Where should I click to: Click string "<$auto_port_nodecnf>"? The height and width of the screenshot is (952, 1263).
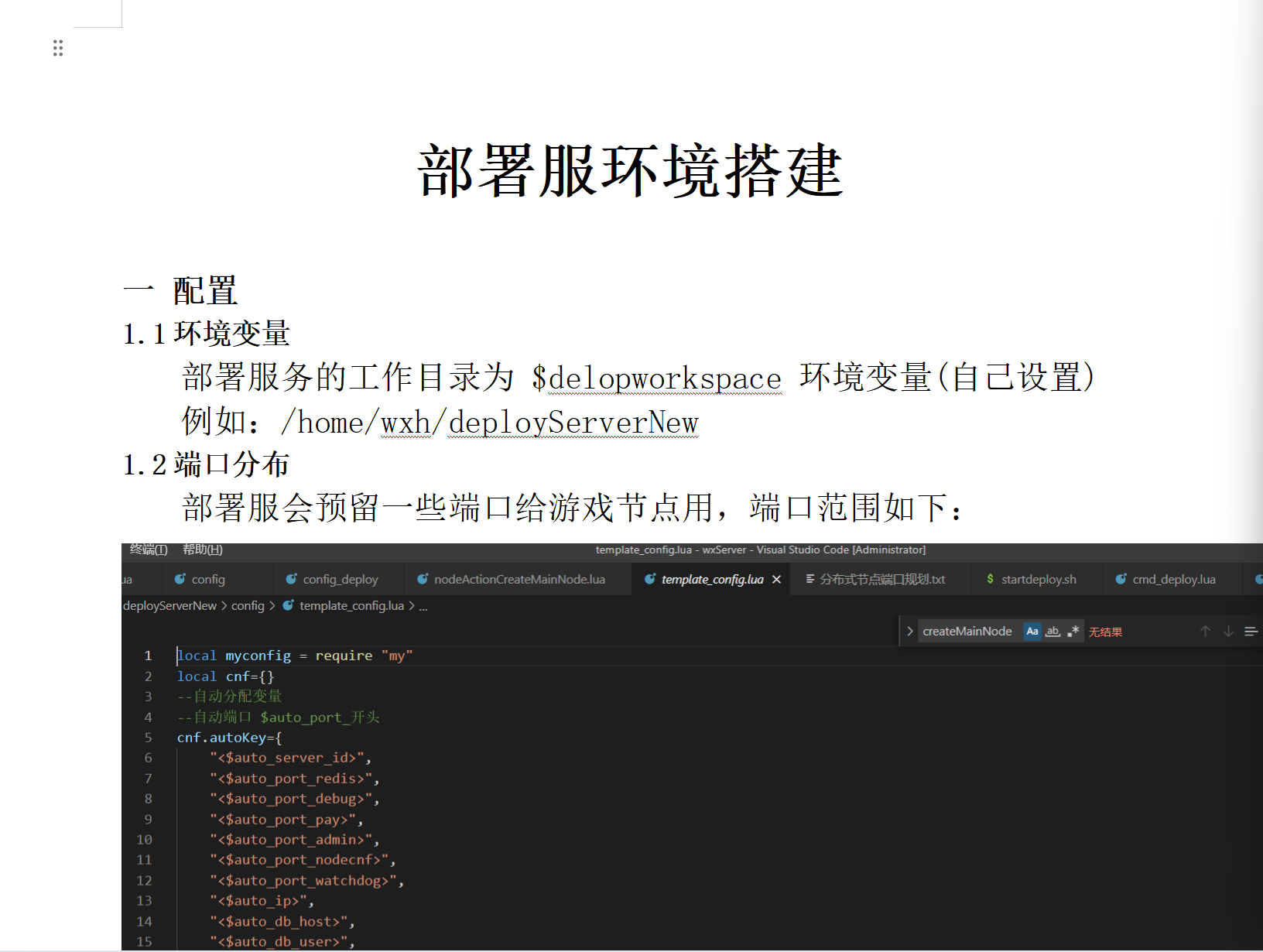click(299, 860)
